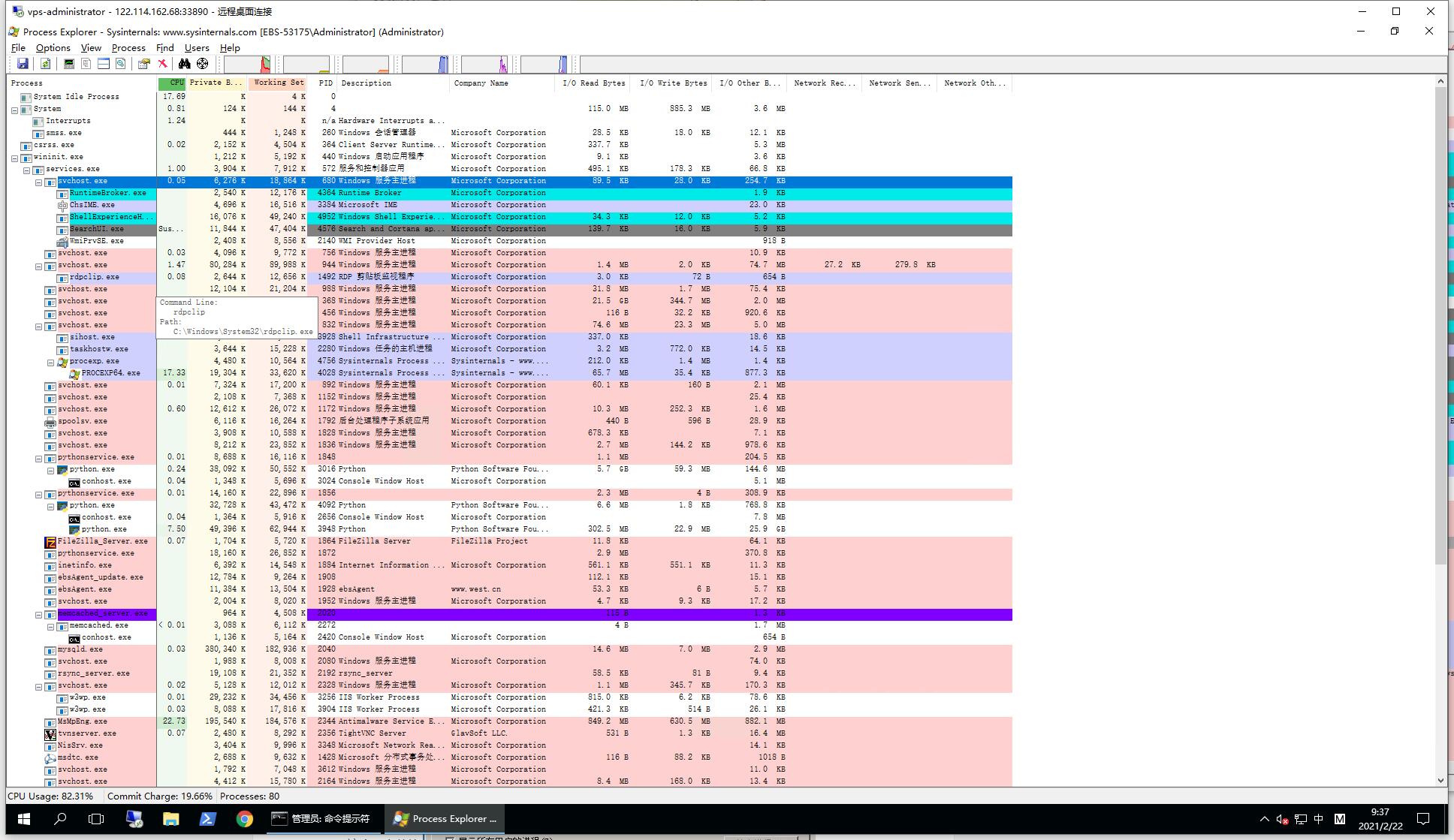Click the taskbar clock showing 9:37
Screen dimensions: 1454x840
tap(1380, 819)
